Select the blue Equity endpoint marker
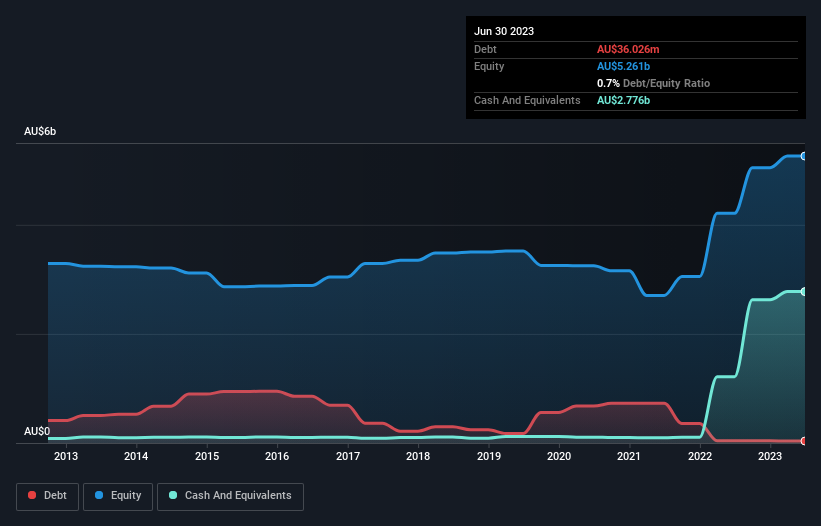Screen dimensions: 821x526 pyautogui.click(x=804, y=156)
